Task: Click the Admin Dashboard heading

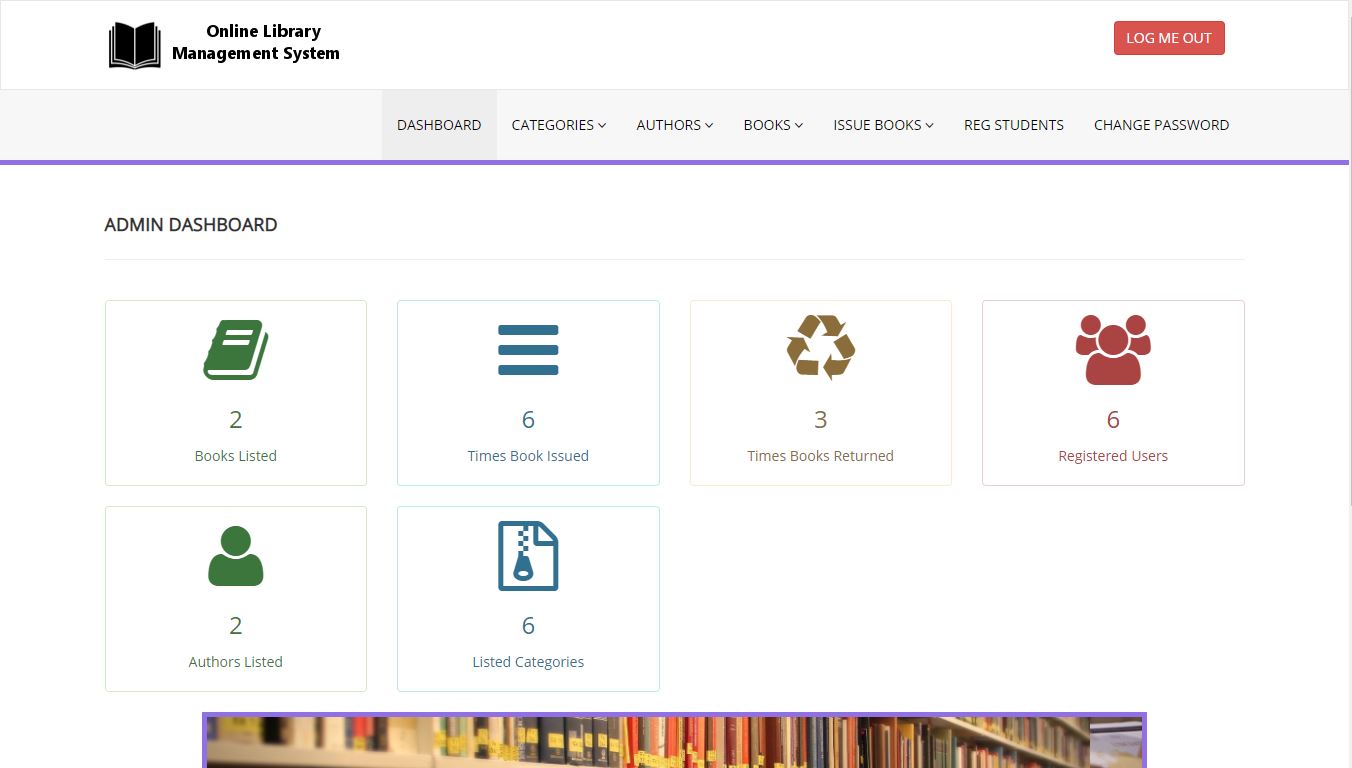Action: (191, 225)
